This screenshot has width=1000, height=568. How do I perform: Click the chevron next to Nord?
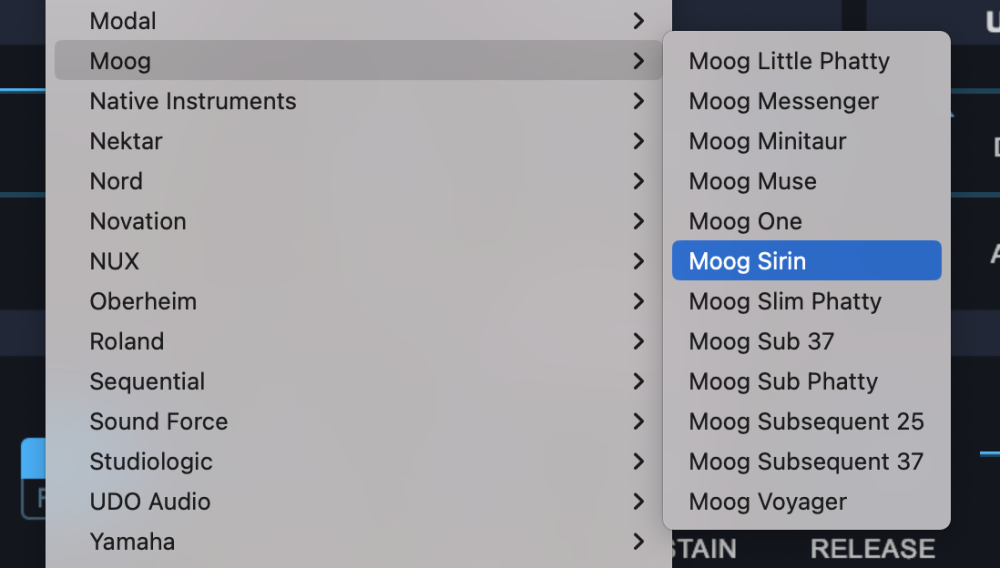click(638, 181)
